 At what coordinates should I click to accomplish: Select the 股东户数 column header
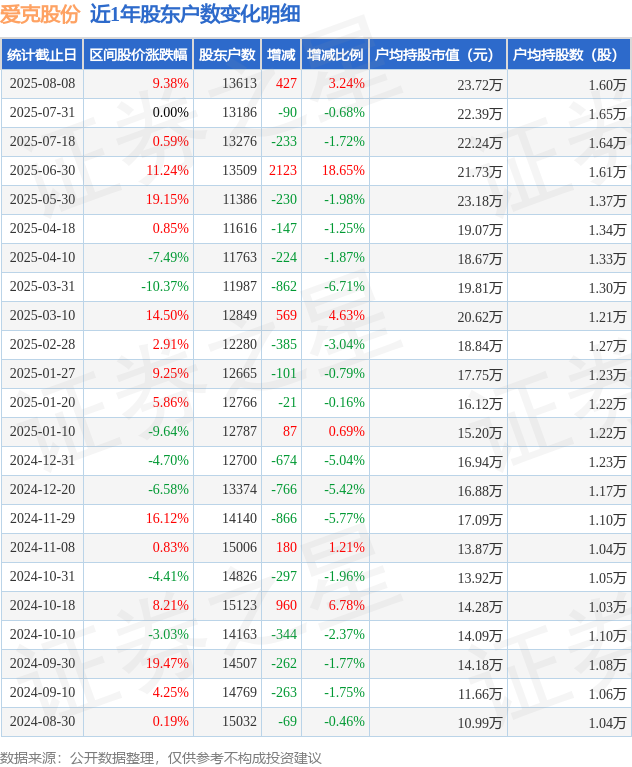(x=227, y=55)
